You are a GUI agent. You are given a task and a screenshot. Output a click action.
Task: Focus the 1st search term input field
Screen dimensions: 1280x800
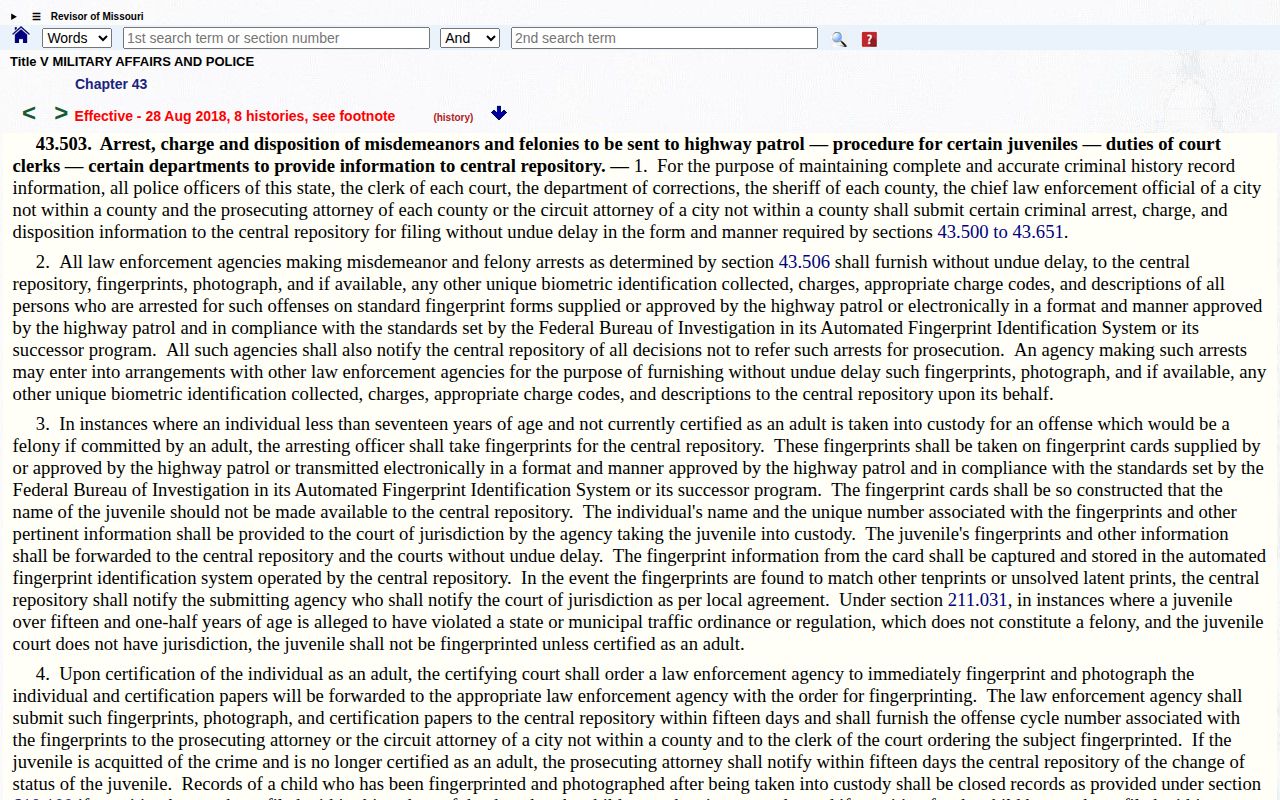click(276, 38)
